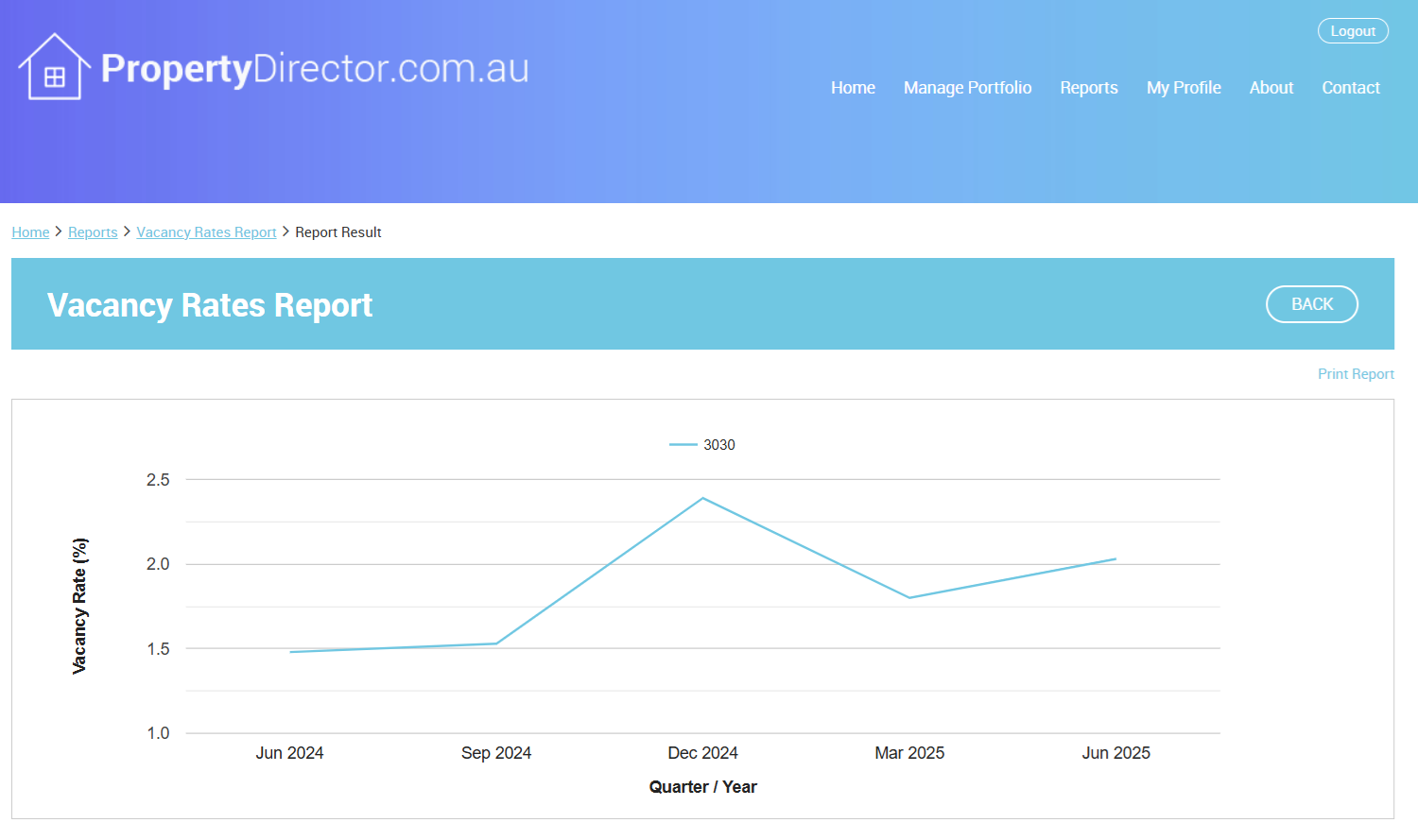Viewport: 1418px width, 840px height.
Task: Open Manage Portfolio in navigation
Action: pos(967,88)
